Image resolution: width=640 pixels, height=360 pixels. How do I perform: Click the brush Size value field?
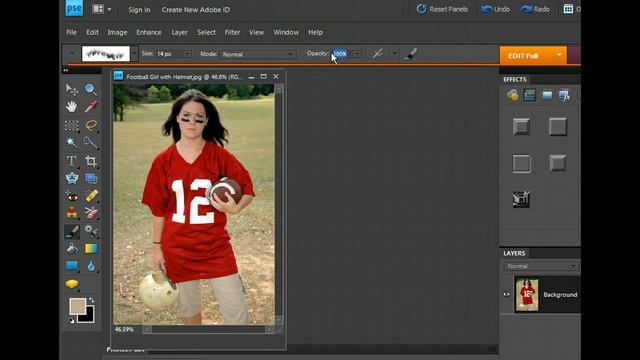click(x=169, y=54)
